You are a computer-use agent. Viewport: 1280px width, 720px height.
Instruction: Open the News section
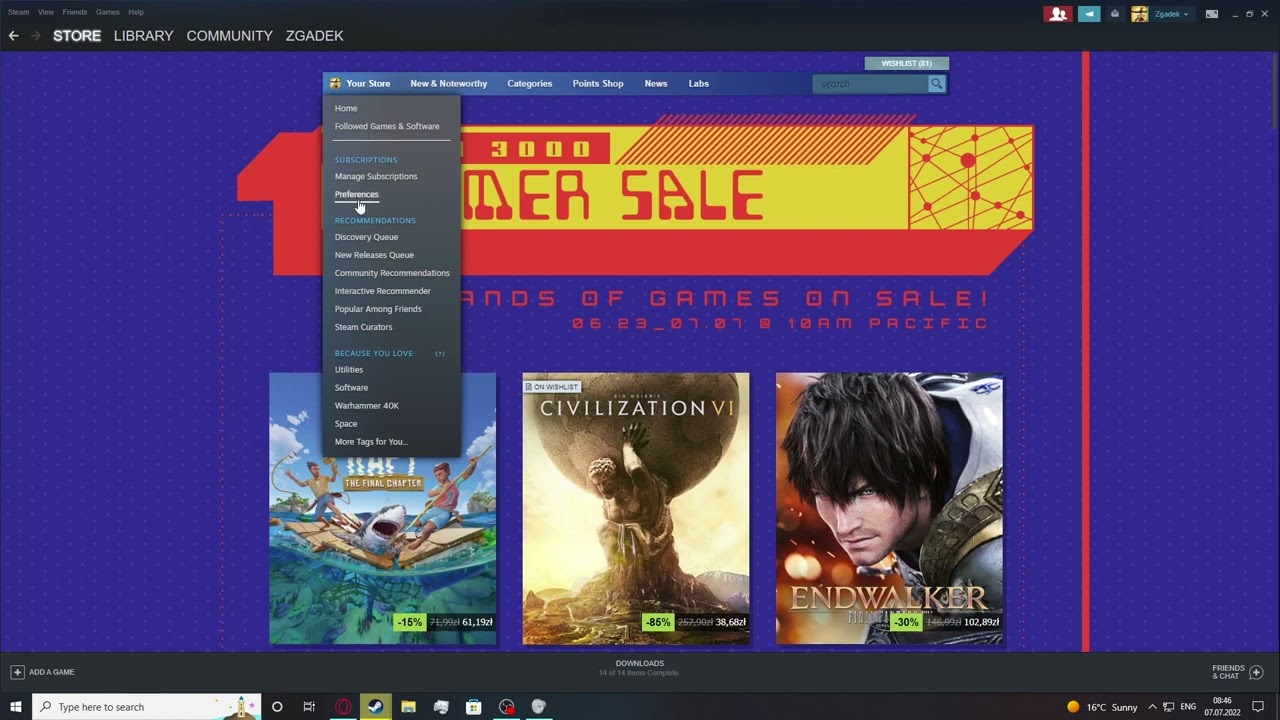click(656, 84)
